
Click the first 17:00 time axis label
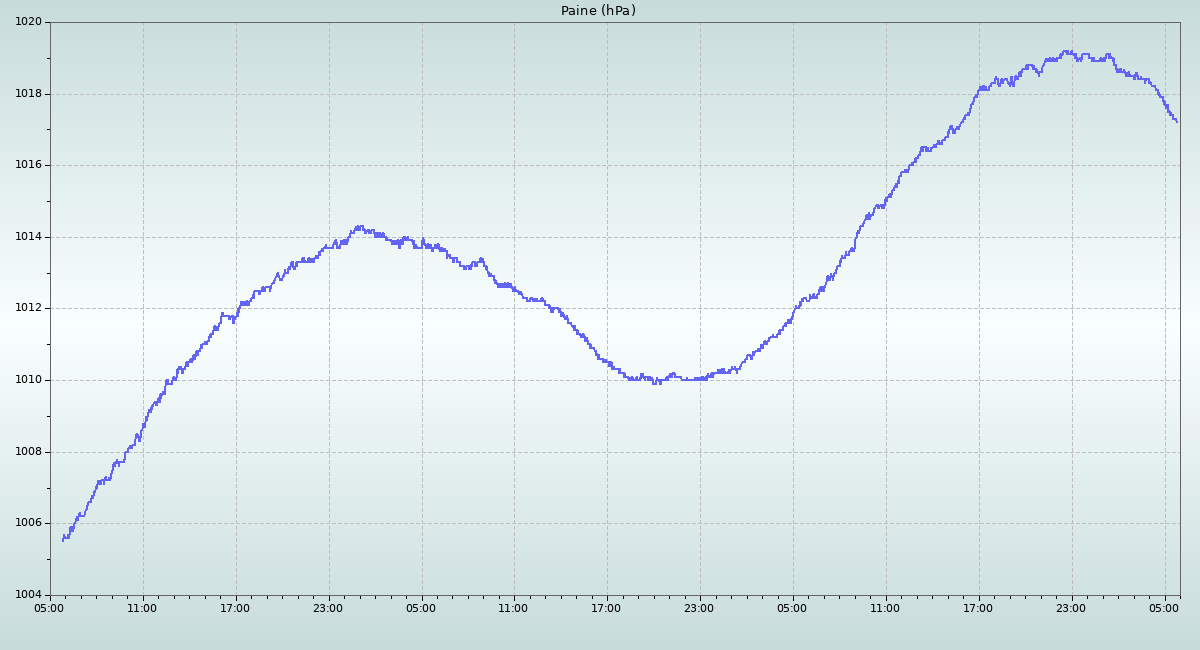point(235,608)
